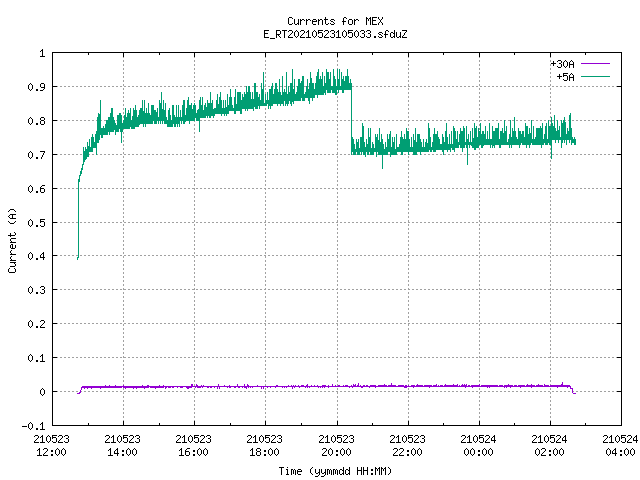Click x-axis label 210524 04:00
Screen dimensions: 640x480
point(620,446)
